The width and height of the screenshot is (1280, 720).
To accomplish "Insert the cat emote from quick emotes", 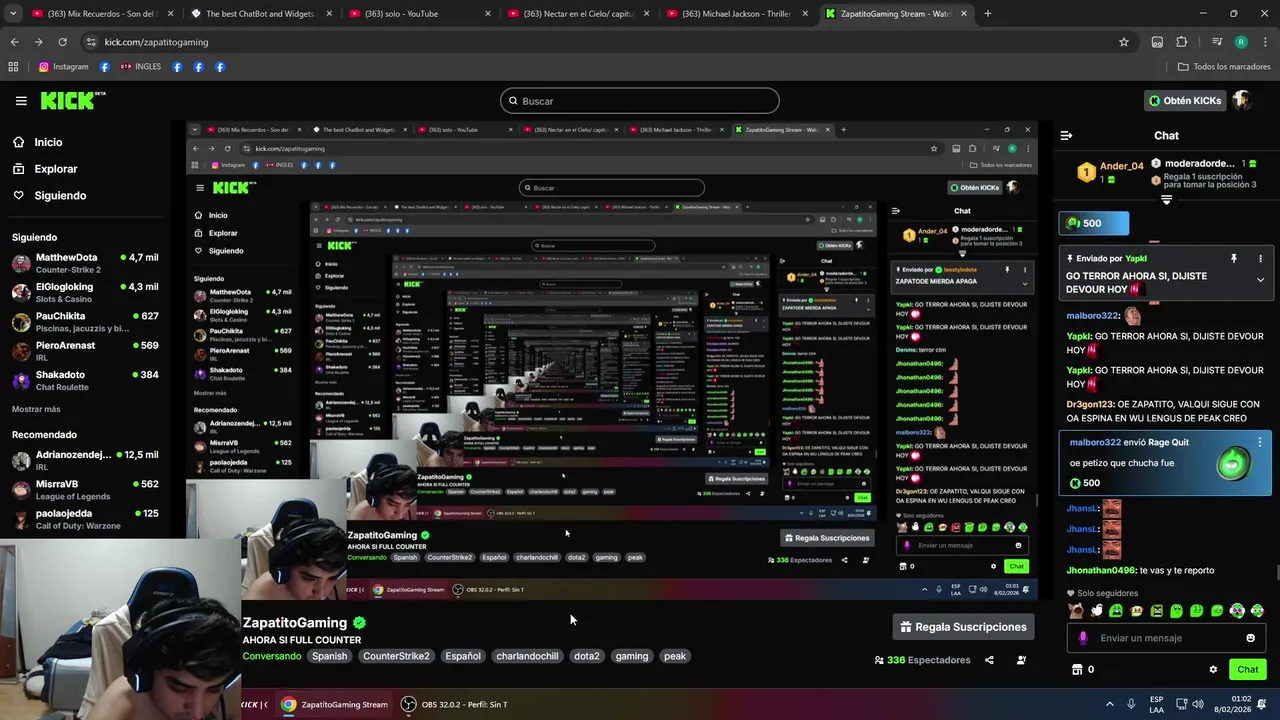I will pos(1075,611).
